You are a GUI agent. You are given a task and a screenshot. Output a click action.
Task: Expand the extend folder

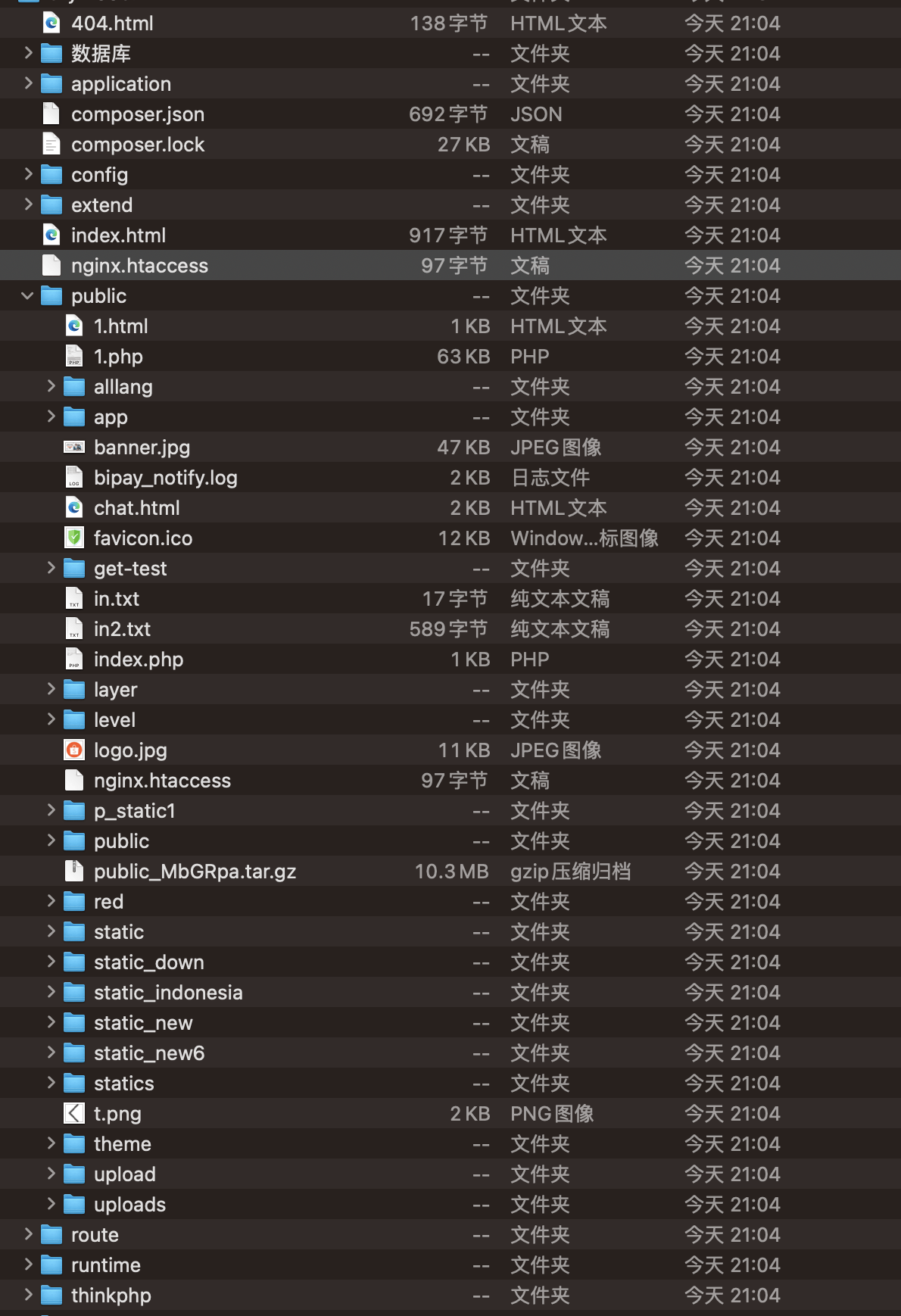[28, 204]
